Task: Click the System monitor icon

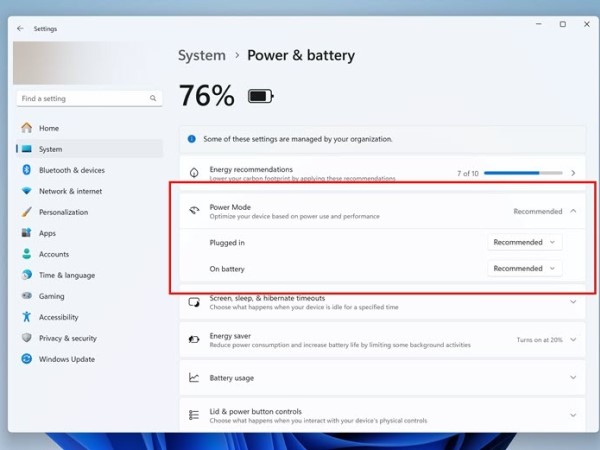Action: [26, 149]
